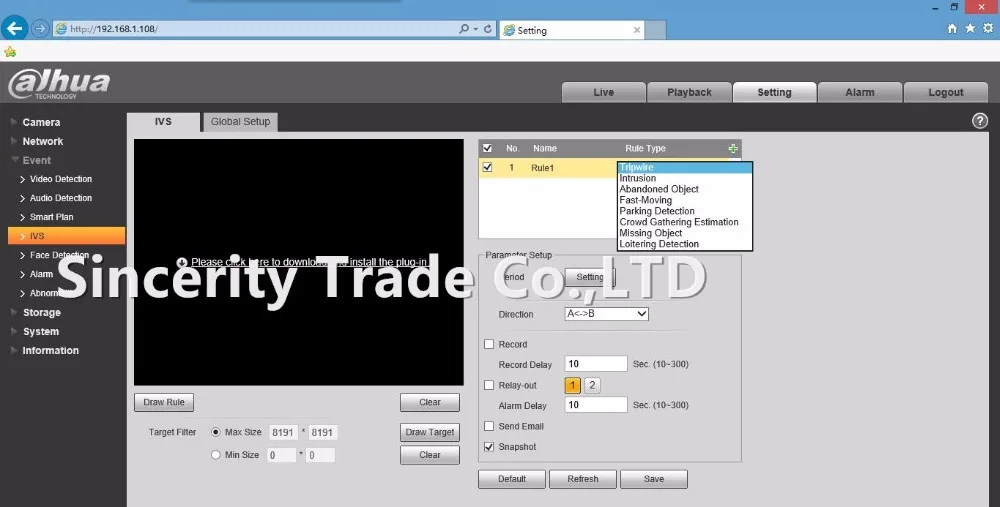This screenshot has height=507, width=1000.
Task: Click the Refresh button
Action: click(583, 479)
